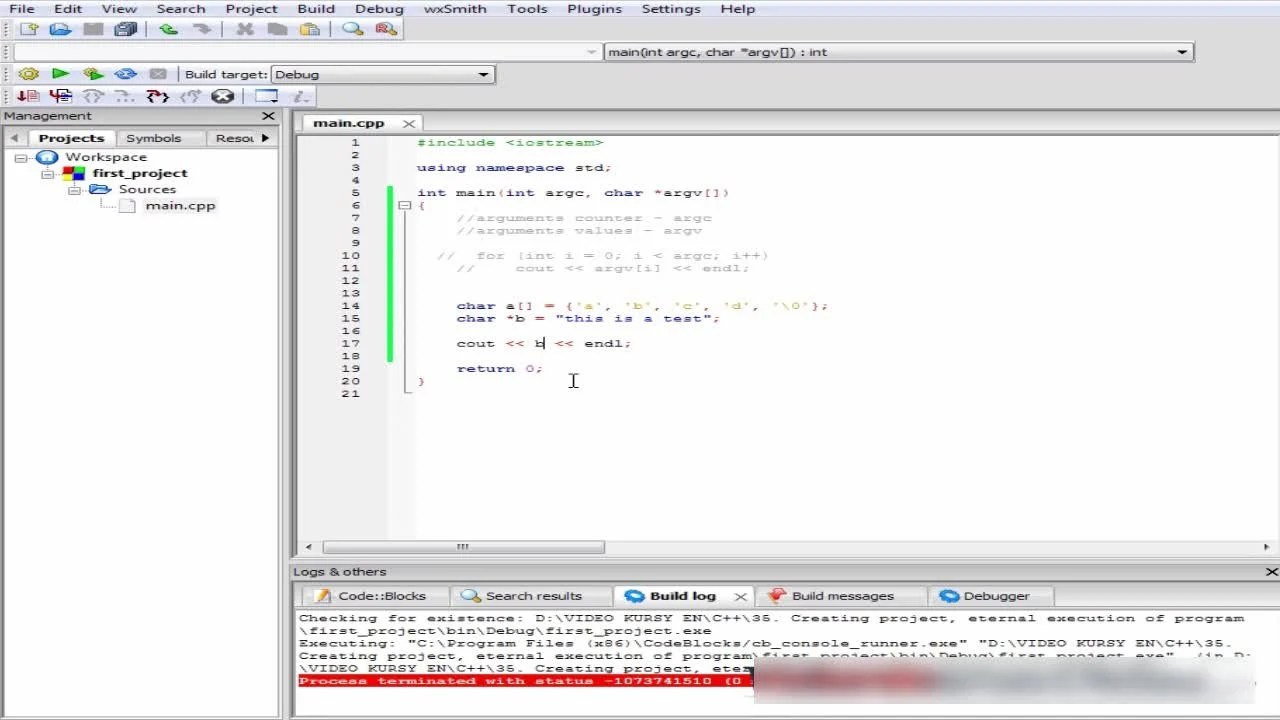Click the Find magnifier icon
The image size is (1280, 720).
(x=352, y=29)
